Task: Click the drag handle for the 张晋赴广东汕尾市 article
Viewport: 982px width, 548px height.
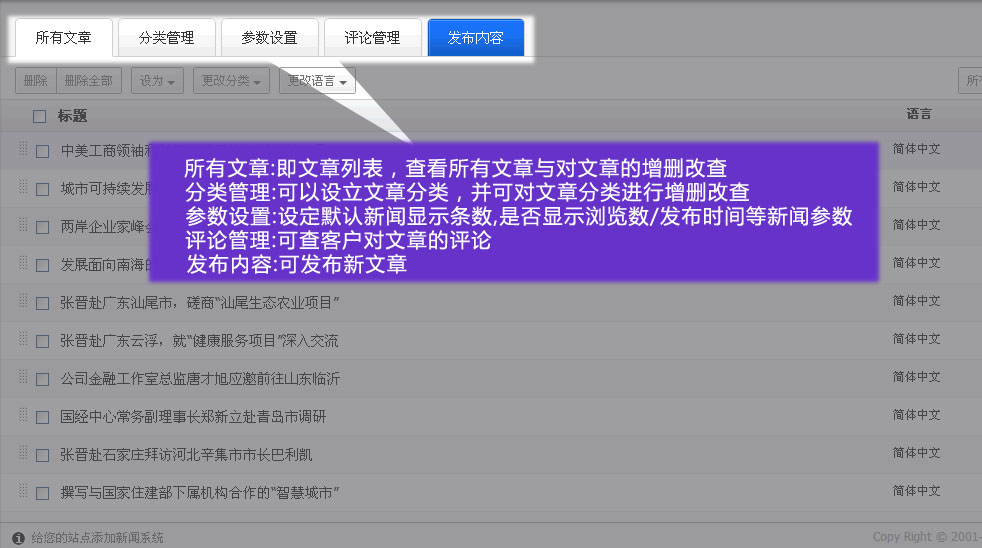Action: 23,301
